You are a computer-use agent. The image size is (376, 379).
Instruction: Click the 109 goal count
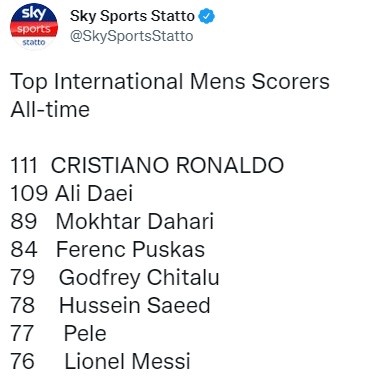29,193
